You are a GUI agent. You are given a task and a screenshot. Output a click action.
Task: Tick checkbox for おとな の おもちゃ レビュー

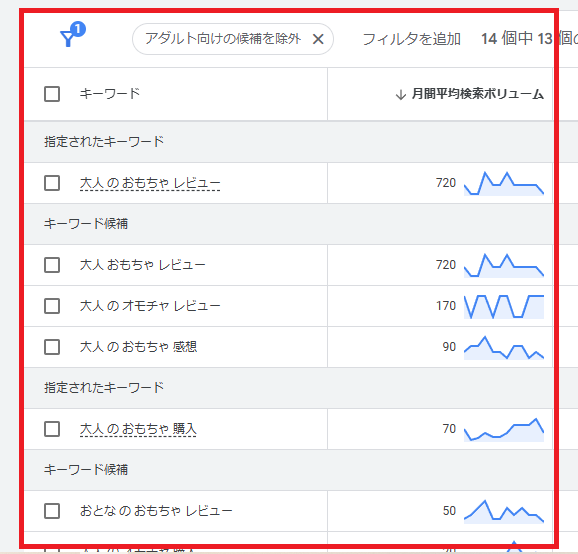pyautogui.click(x=52, y=511)
